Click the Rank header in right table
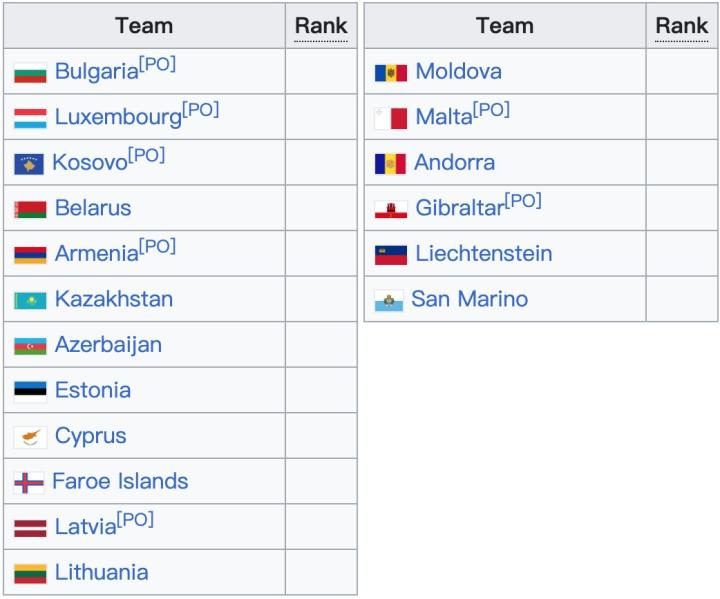The width and height of the screenshot is (720, 599). pyautogui.click(x=682, y=26)
